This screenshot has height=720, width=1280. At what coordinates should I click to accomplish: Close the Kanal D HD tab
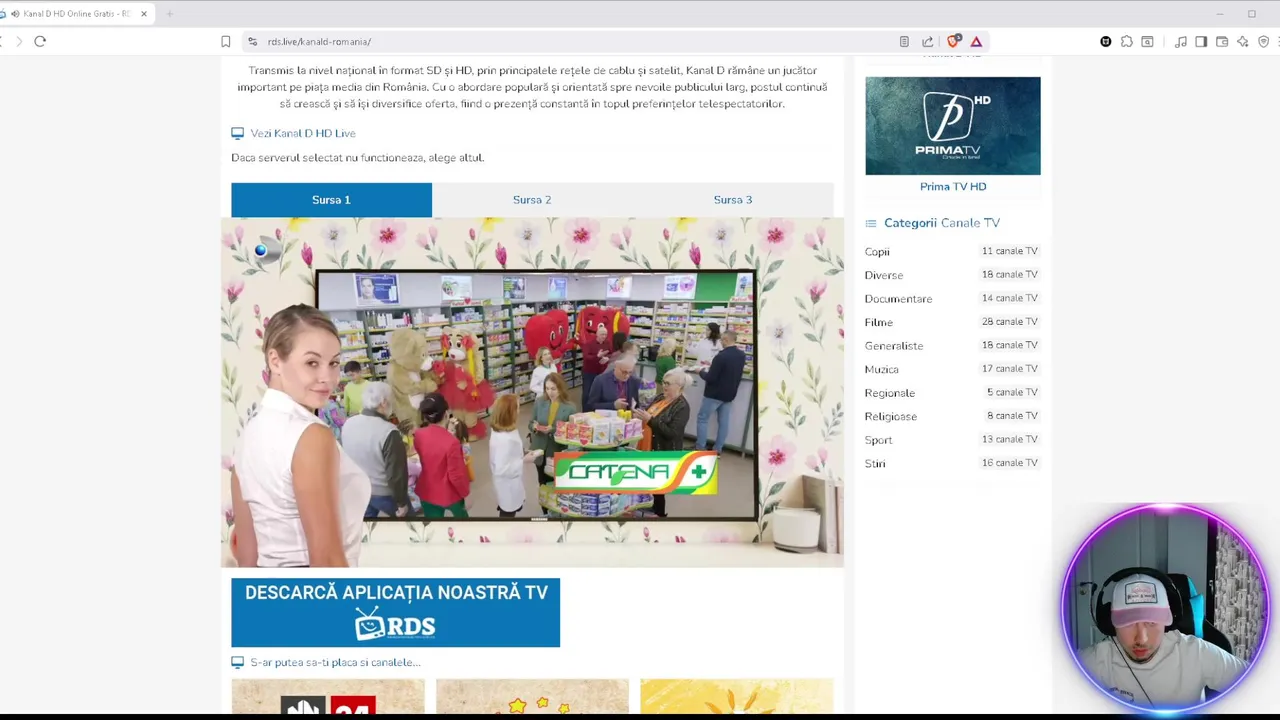[x=144, y=14]
